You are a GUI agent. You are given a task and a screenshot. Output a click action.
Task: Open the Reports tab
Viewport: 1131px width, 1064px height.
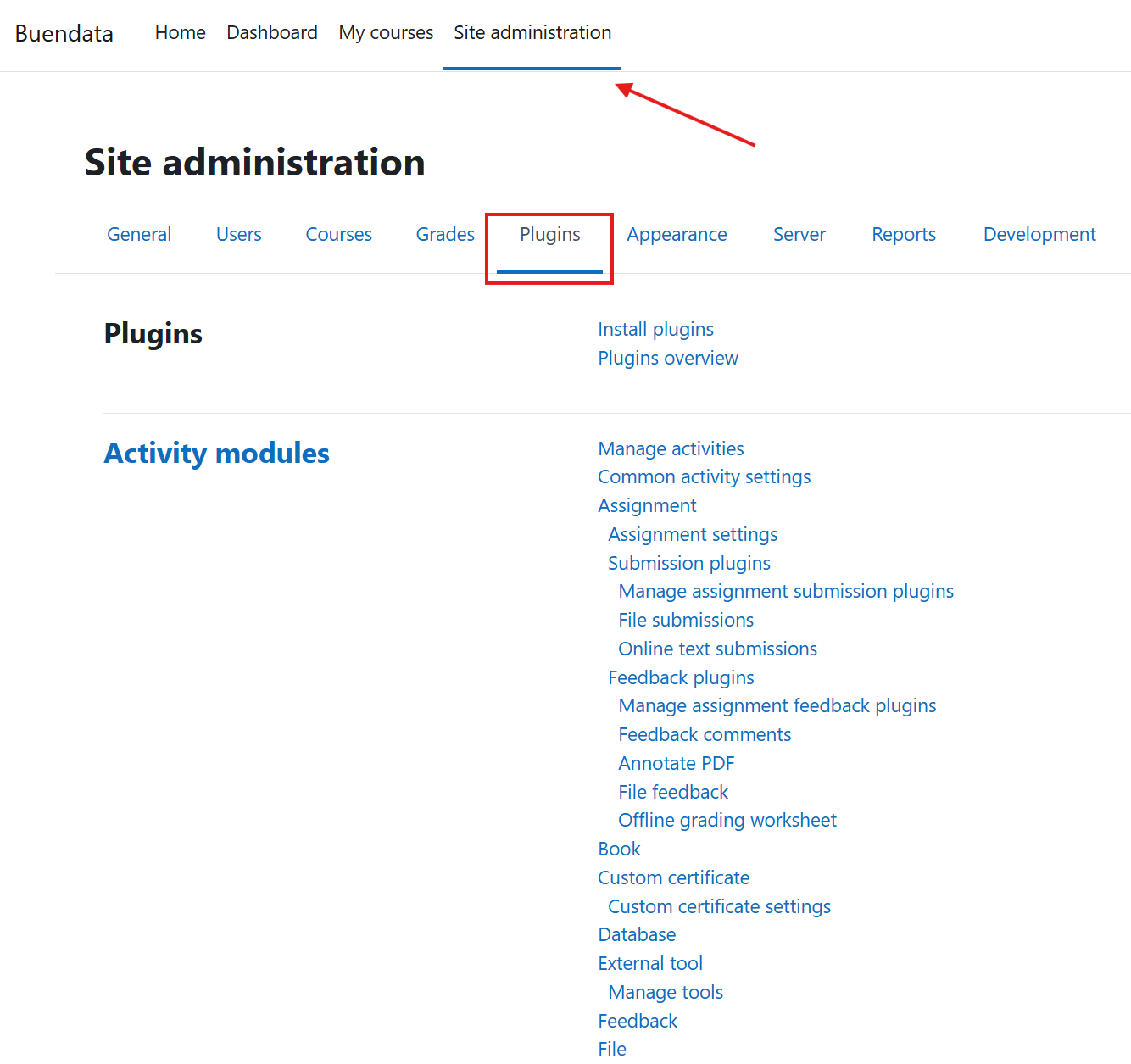point(903,234)
